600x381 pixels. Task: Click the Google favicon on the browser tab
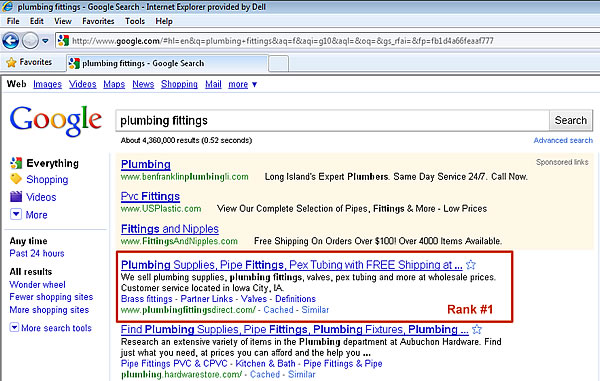pyautogui.click(x=74, y=64)
